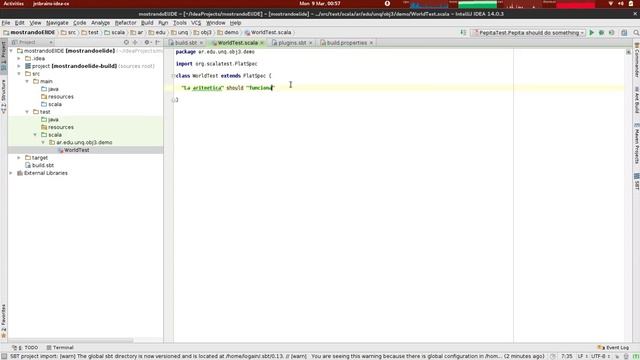Screen dimensions: 640x360
Task: Click the demo breadcrumb in the navigation bar
Action: point(228,32)
